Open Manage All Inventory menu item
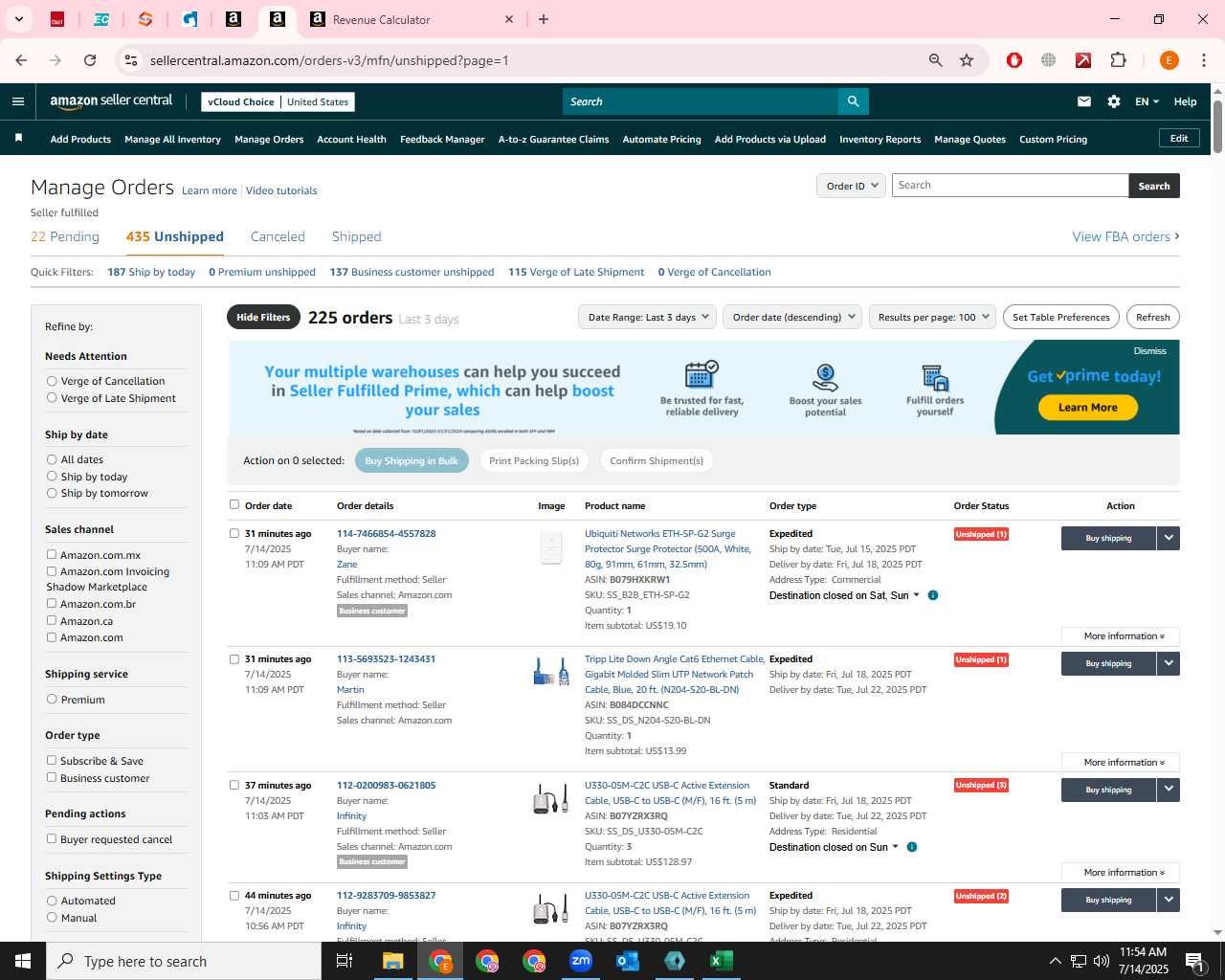Viewport: 1225px width, 980px height. point(172,139)
